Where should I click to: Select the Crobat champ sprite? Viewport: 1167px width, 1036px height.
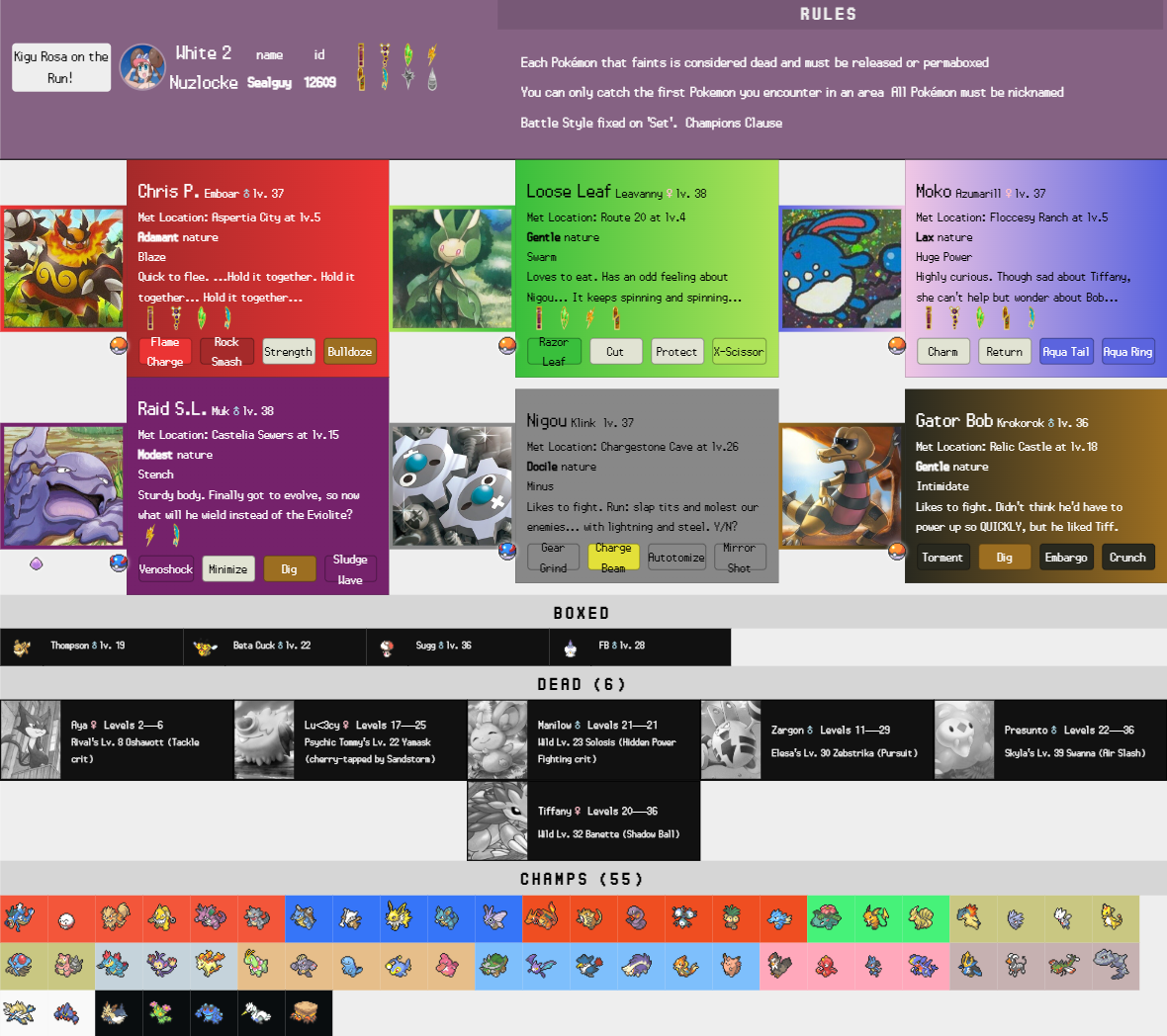coord(540,966)
